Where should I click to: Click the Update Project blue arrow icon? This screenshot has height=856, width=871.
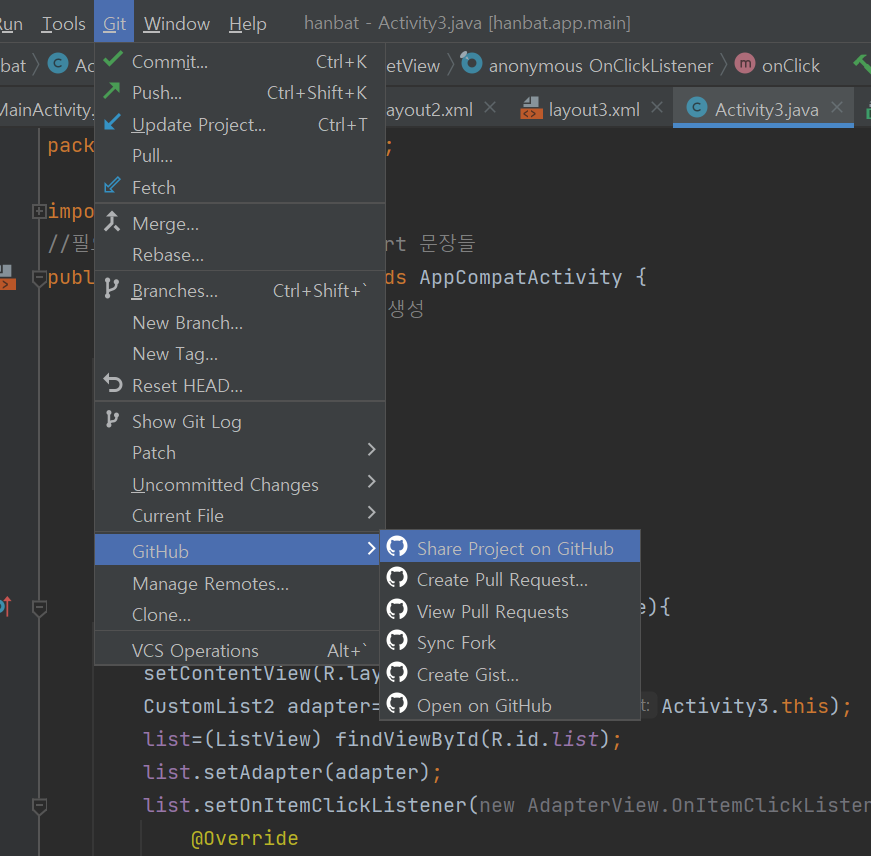tap(112, 122)
